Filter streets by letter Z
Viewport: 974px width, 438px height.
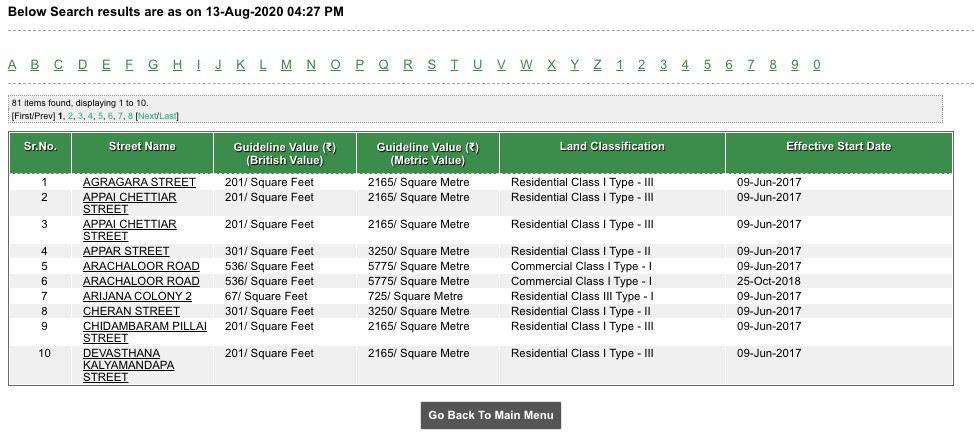[598, 65]
